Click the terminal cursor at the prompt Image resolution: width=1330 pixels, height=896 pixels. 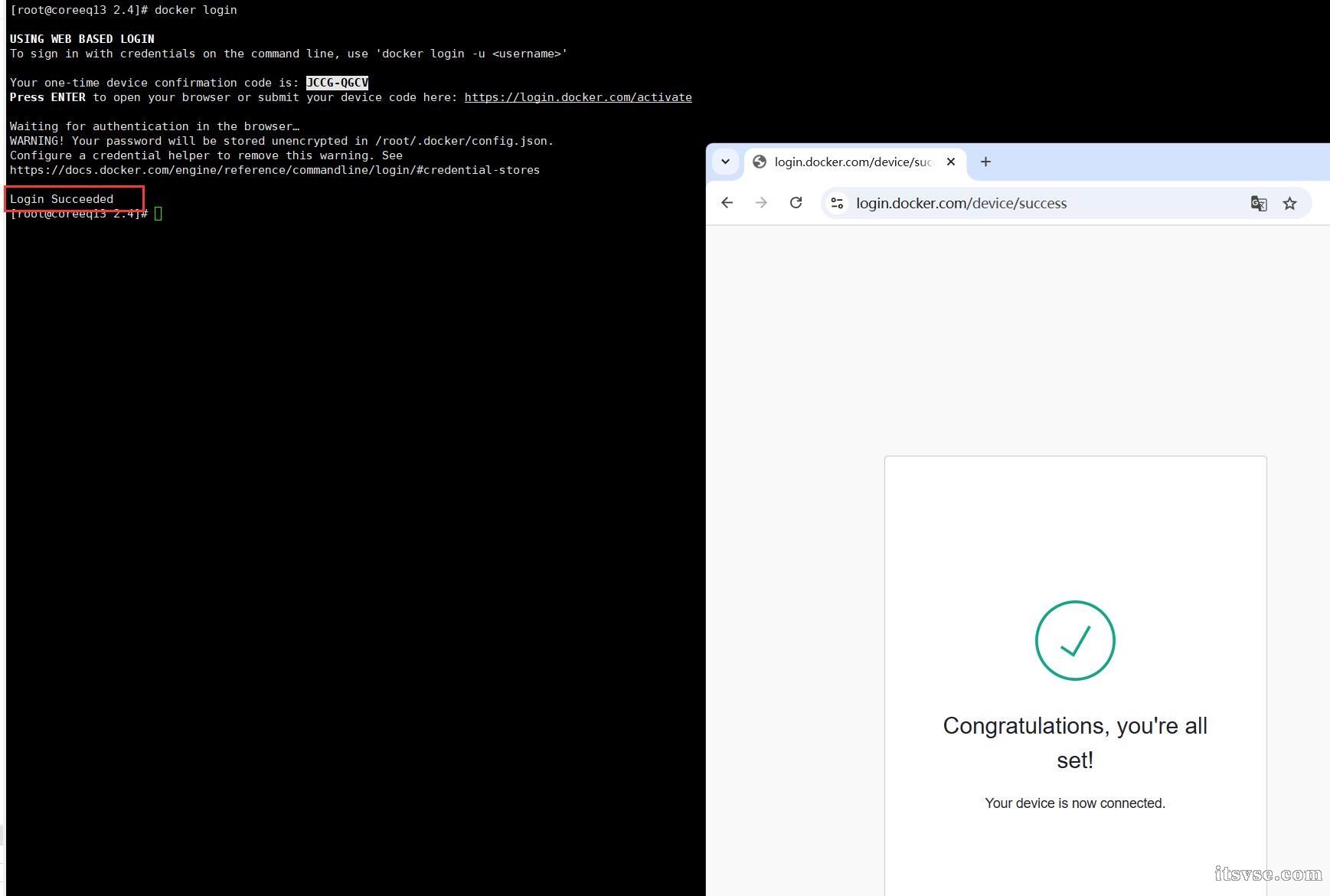158,214
